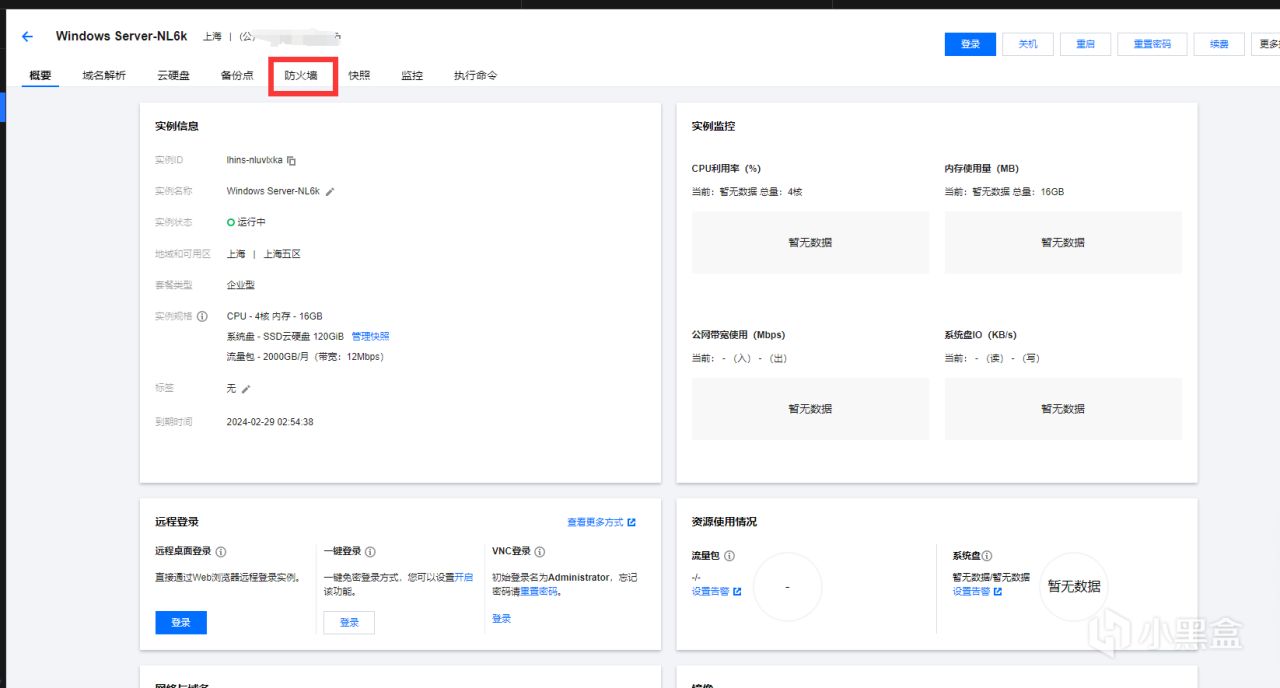Show info icon beside 远程桌面登录

coord(221,552)
